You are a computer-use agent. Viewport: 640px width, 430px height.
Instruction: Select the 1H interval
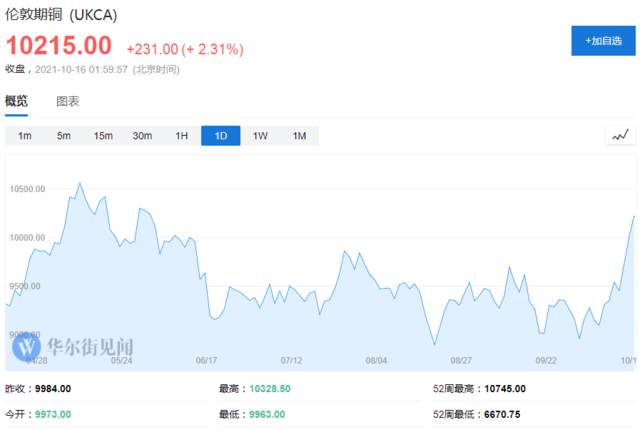(x=182, y=136)
